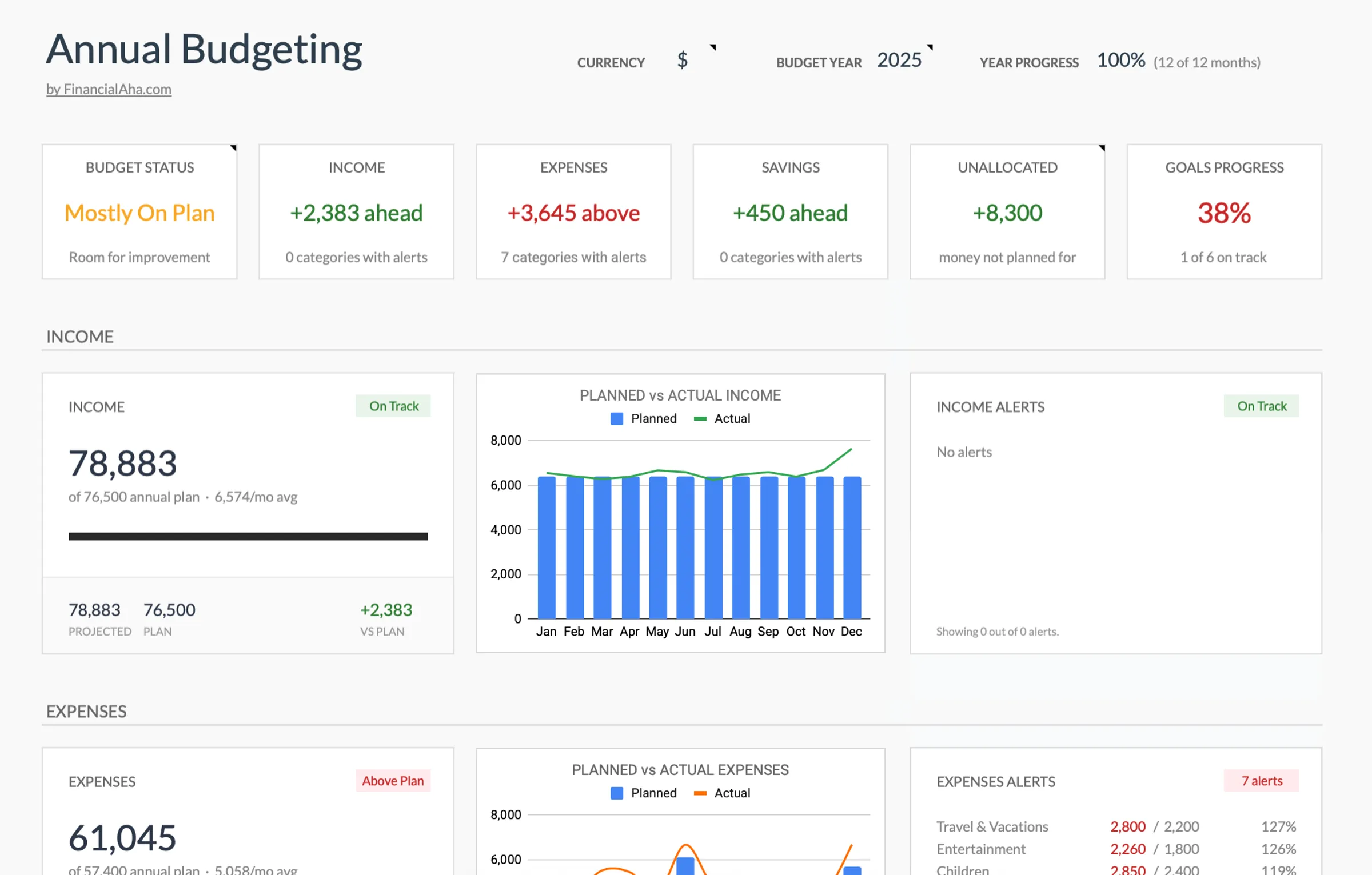
Task: Click the Income progress bar
Action: (248, 536)
